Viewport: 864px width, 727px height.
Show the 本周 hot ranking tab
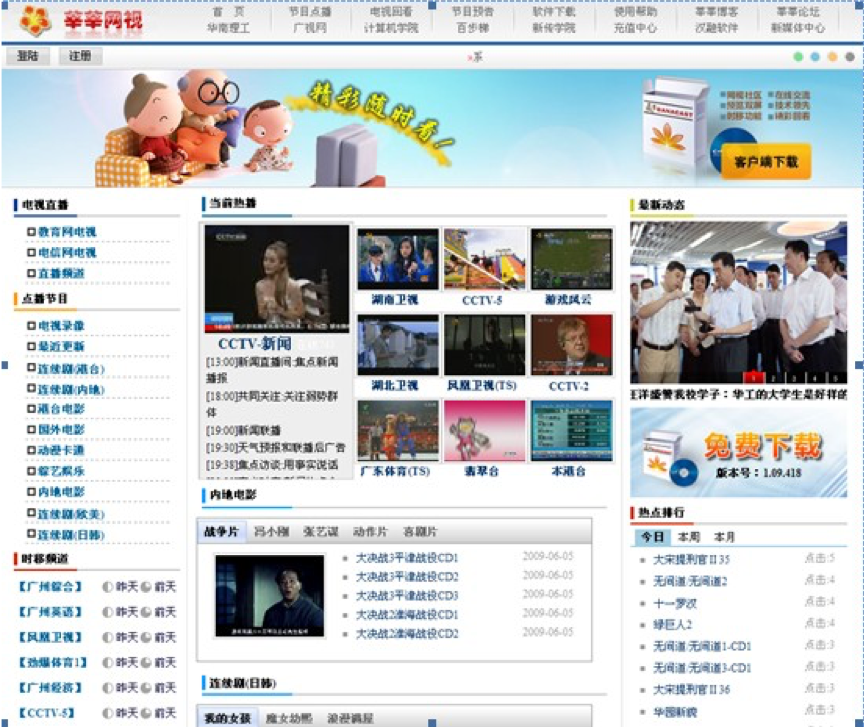coord(689,537)
